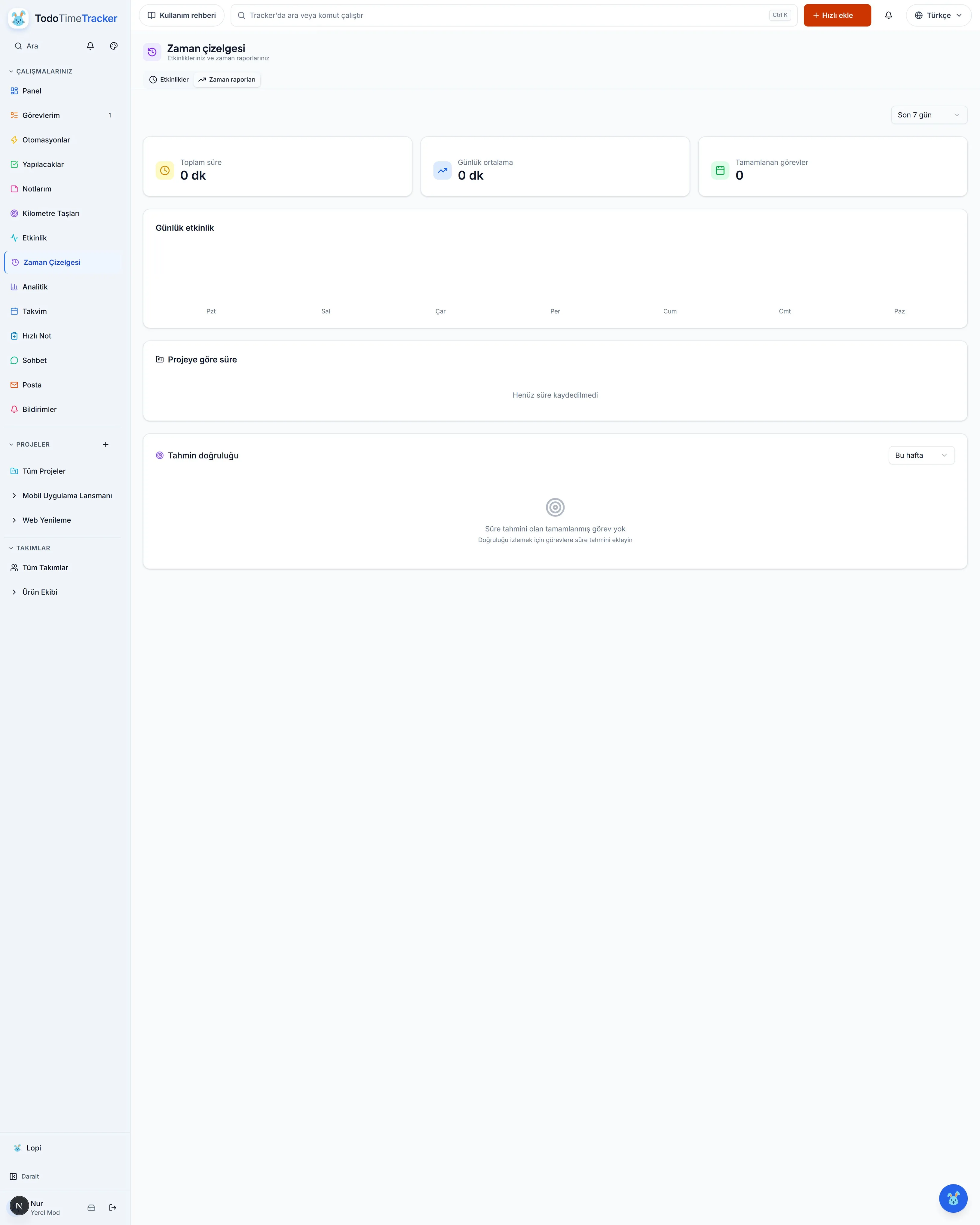Open the Kullanım rehberi guide
The width and height of the screenshot is (980, 1225).
[x=182, y=15]
